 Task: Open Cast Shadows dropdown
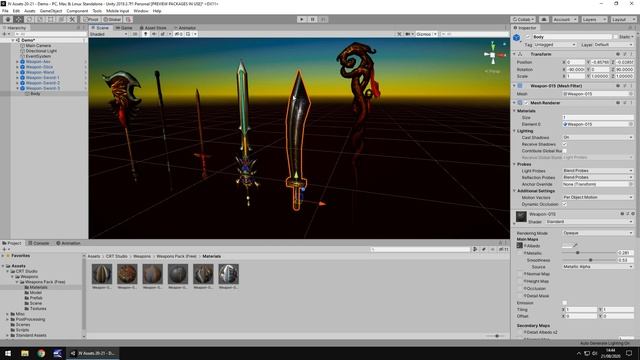click(598, 138)
